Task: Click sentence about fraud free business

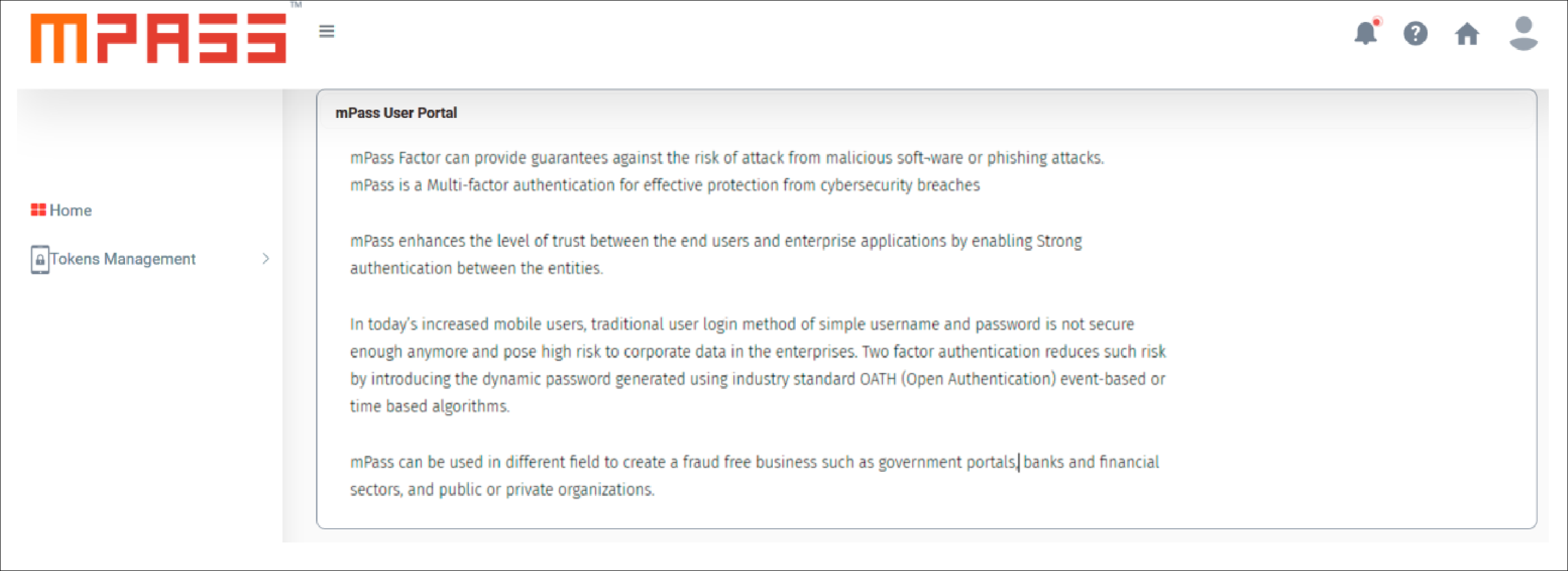Action: click(x=755, y=476)
